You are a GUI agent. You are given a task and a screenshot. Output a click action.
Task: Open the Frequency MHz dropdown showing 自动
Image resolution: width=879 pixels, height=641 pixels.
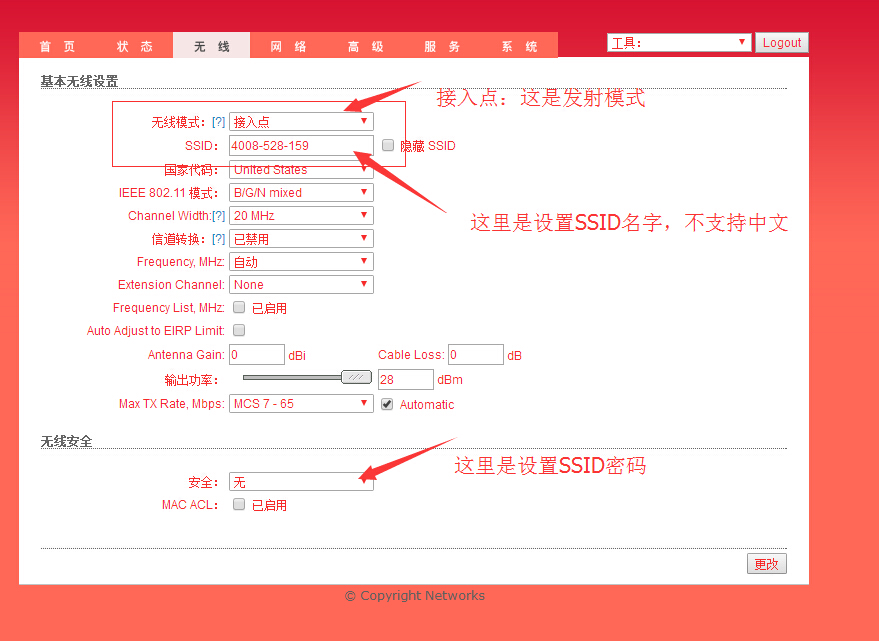(x=301, y=262)
